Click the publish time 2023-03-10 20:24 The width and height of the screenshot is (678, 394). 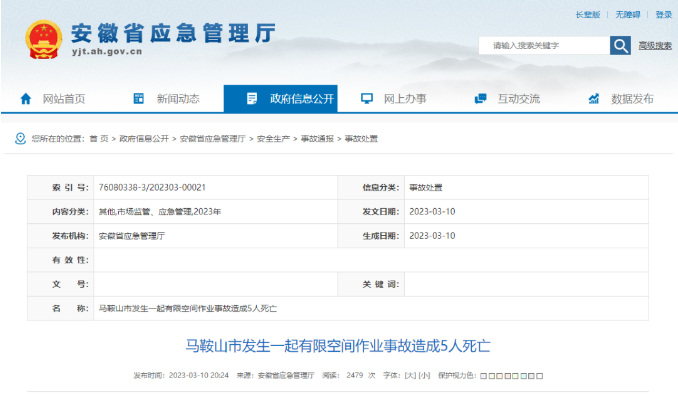click(x=198, y=375)
